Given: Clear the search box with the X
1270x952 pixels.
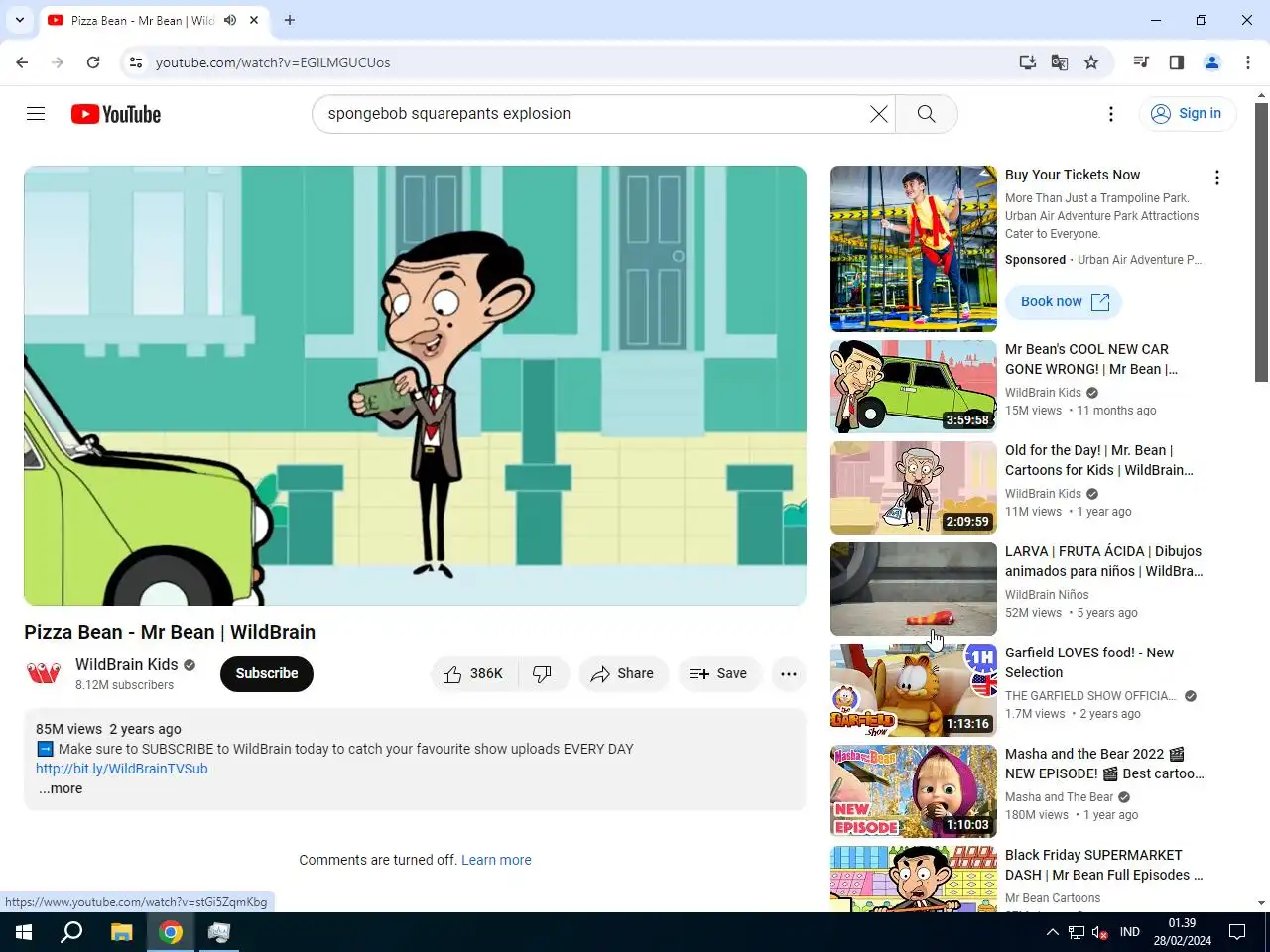Looking at the screenshot, I should coord(878,114).
